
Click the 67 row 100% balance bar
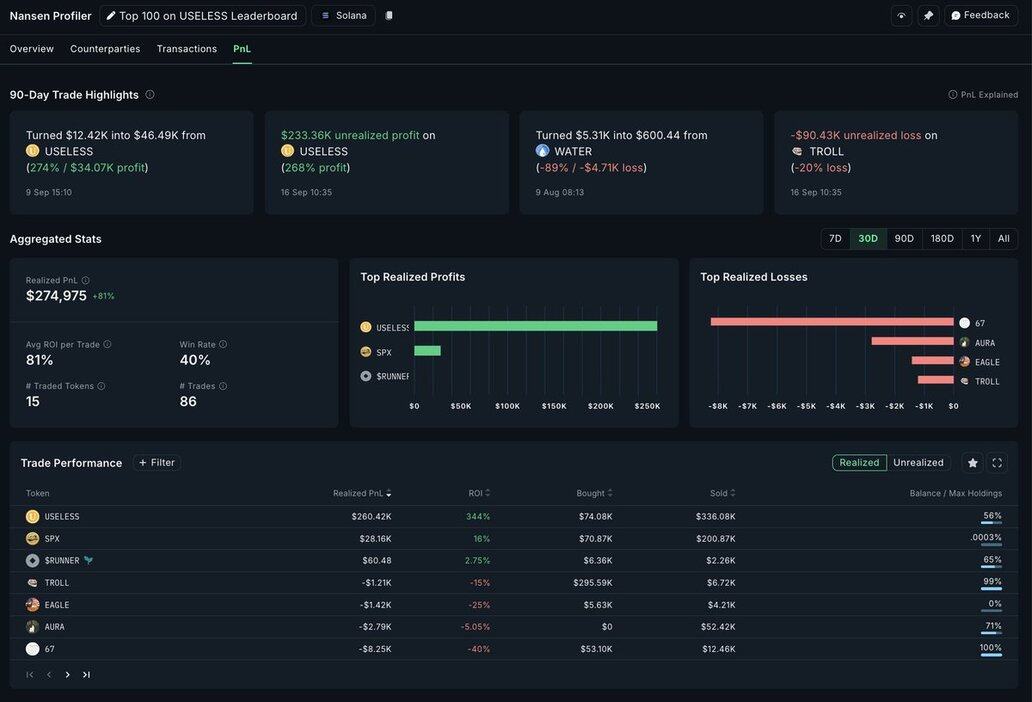pyautogui.click(x=991, y=655)
